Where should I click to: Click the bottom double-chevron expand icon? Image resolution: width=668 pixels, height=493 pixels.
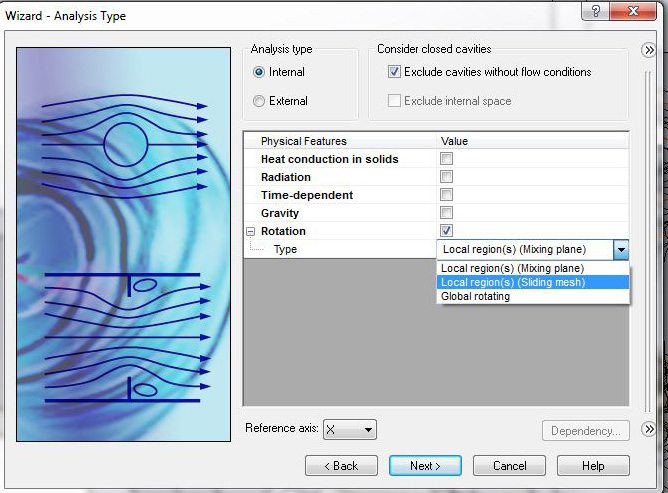pyautogui.click(x=649, y=429)
